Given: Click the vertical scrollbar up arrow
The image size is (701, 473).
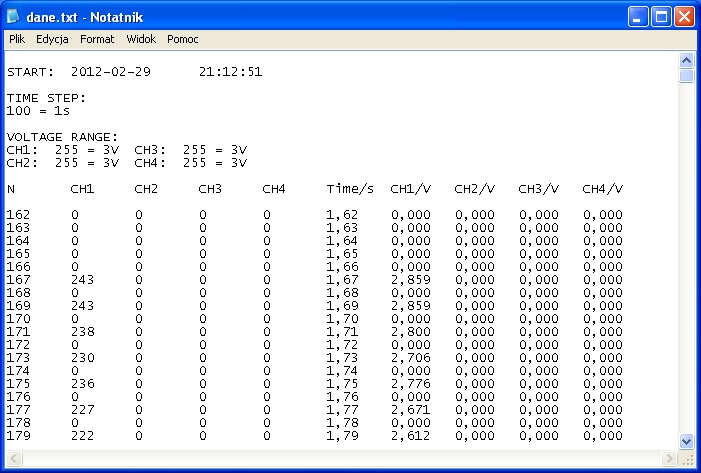Looking at the screenshot, I should pyautogui.click(x=686, y=60).
